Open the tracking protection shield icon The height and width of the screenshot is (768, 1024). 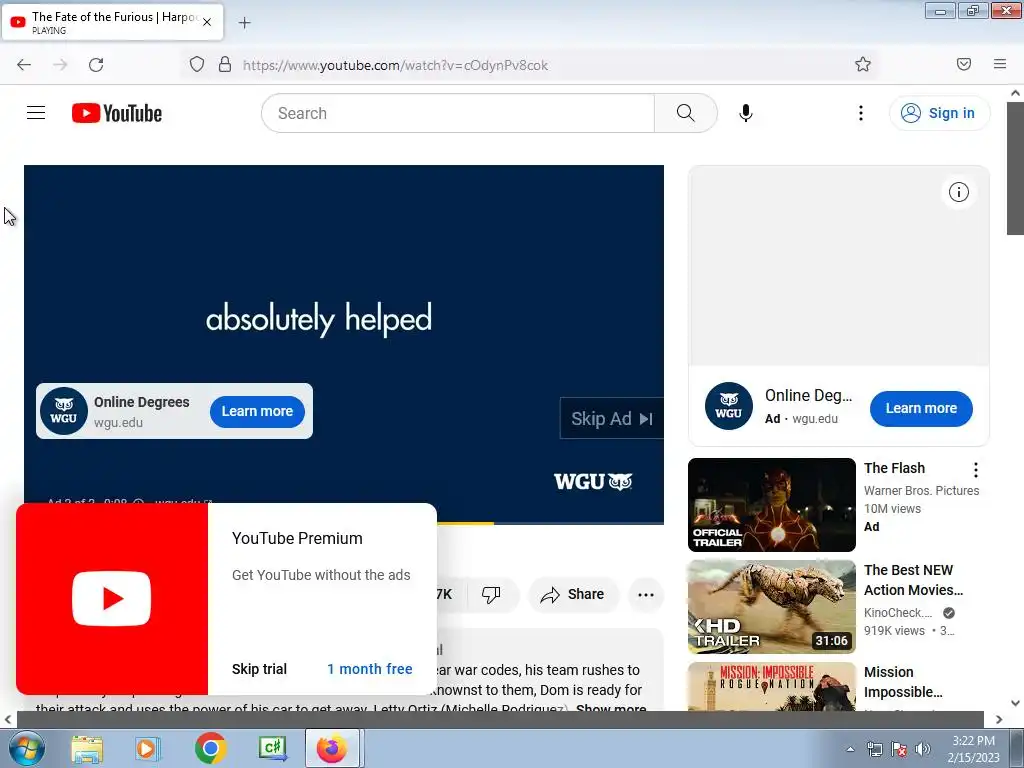coord(197,64)
